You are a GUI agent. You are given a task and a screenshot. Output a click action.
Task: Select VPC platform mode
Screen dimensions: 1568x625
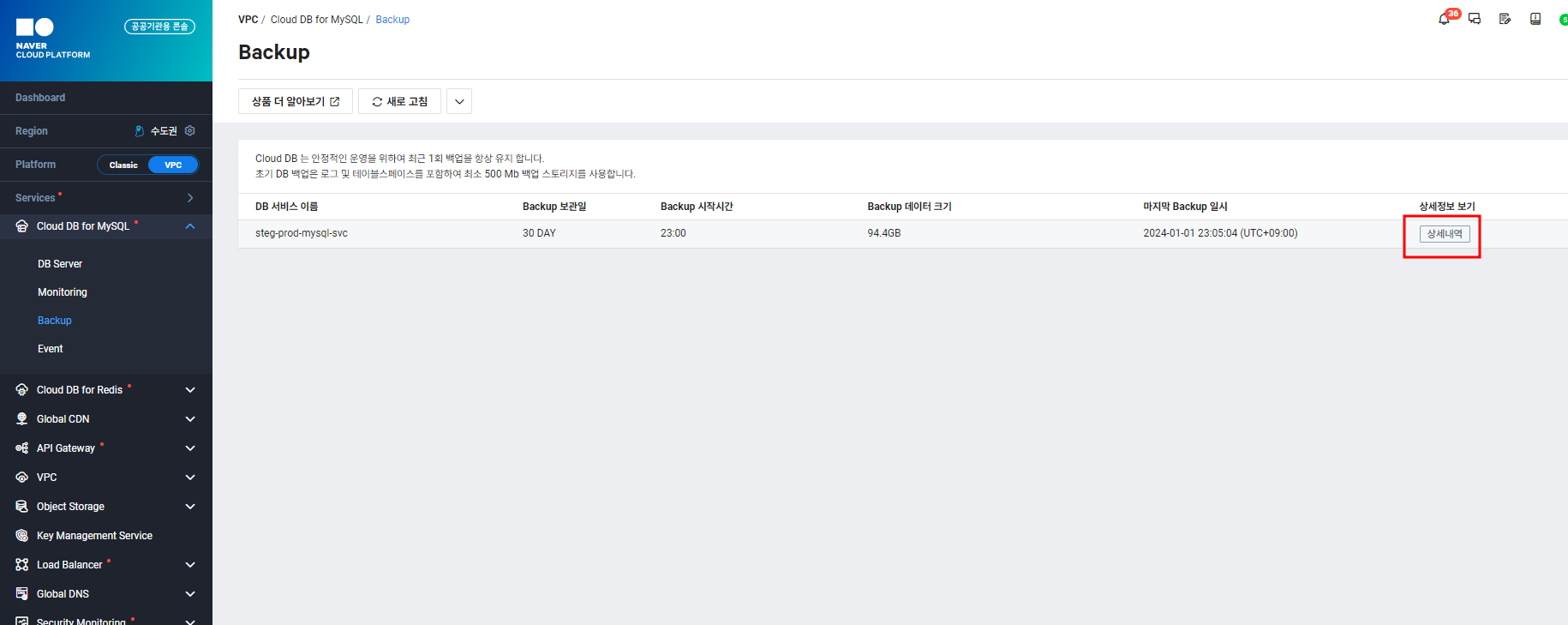tap(173, 165)
